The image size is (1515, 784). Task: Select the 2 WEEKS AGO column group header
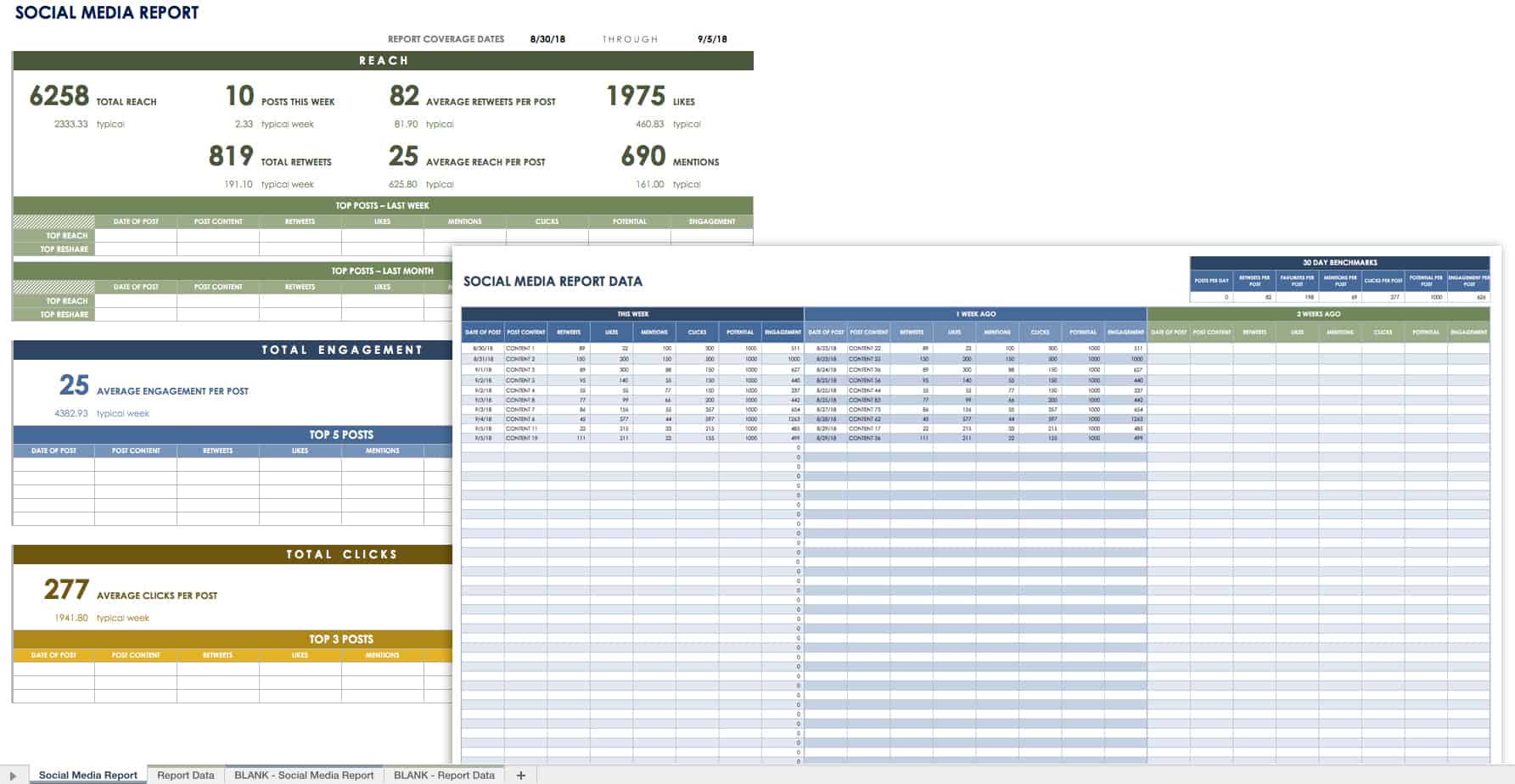click(x=1318, y=314)
